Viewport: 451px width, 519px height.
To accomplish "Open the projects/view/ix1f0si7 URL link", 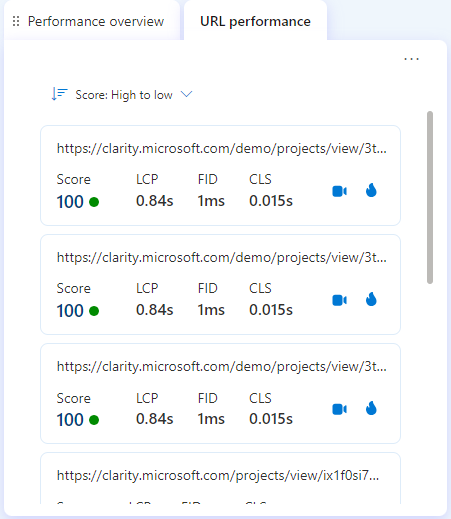I will pyautogui.click(x=218, y=476).
